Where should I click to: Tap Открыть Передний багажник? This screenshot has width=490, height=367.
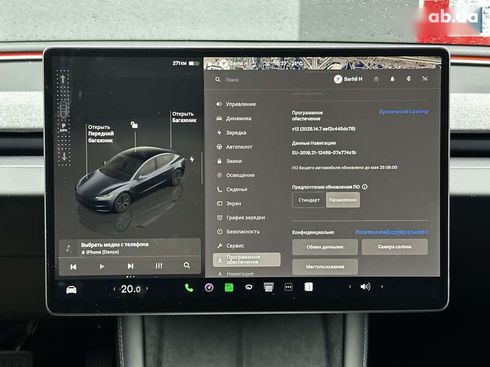click(101, 134)
